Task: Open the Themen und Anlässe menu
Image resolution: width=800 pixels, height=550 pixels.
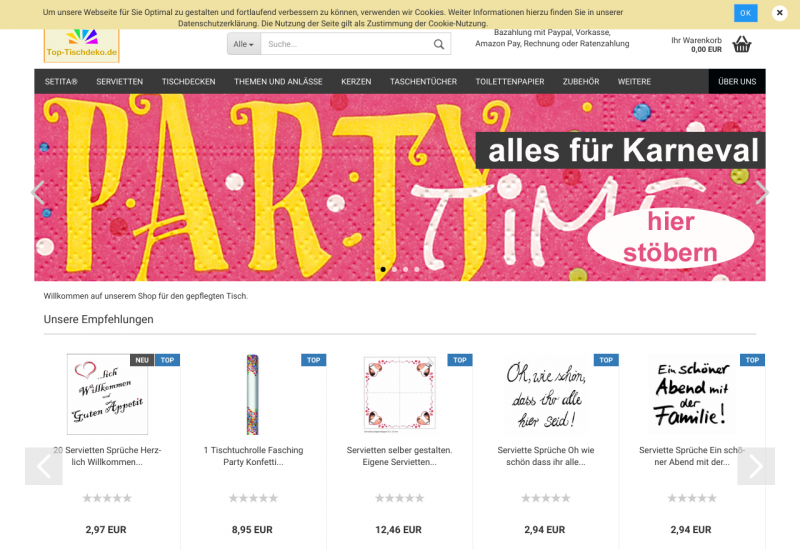Action: click(278, 82)
